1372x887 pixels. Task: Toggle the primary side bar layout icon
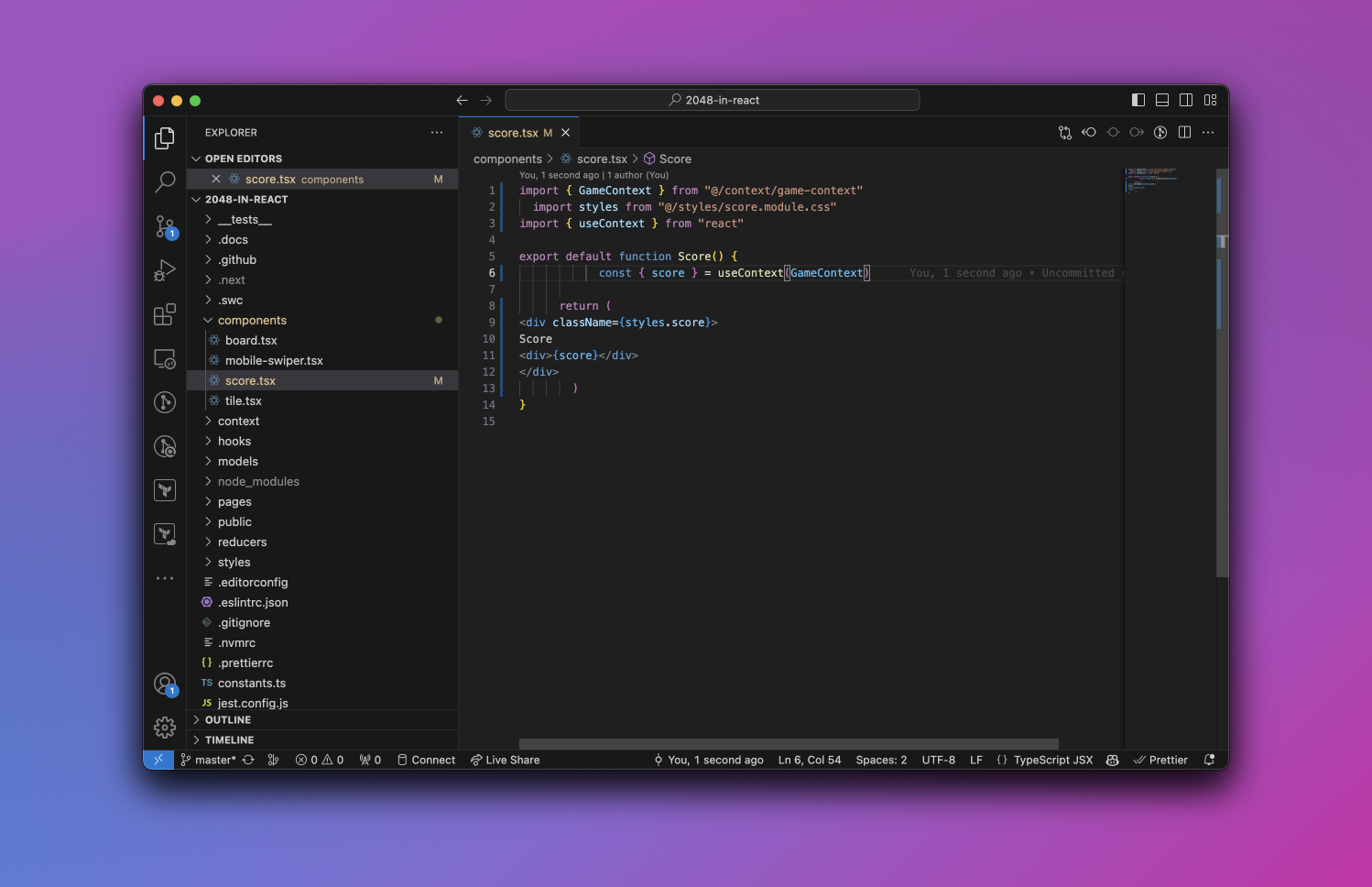click(1138, 100)
